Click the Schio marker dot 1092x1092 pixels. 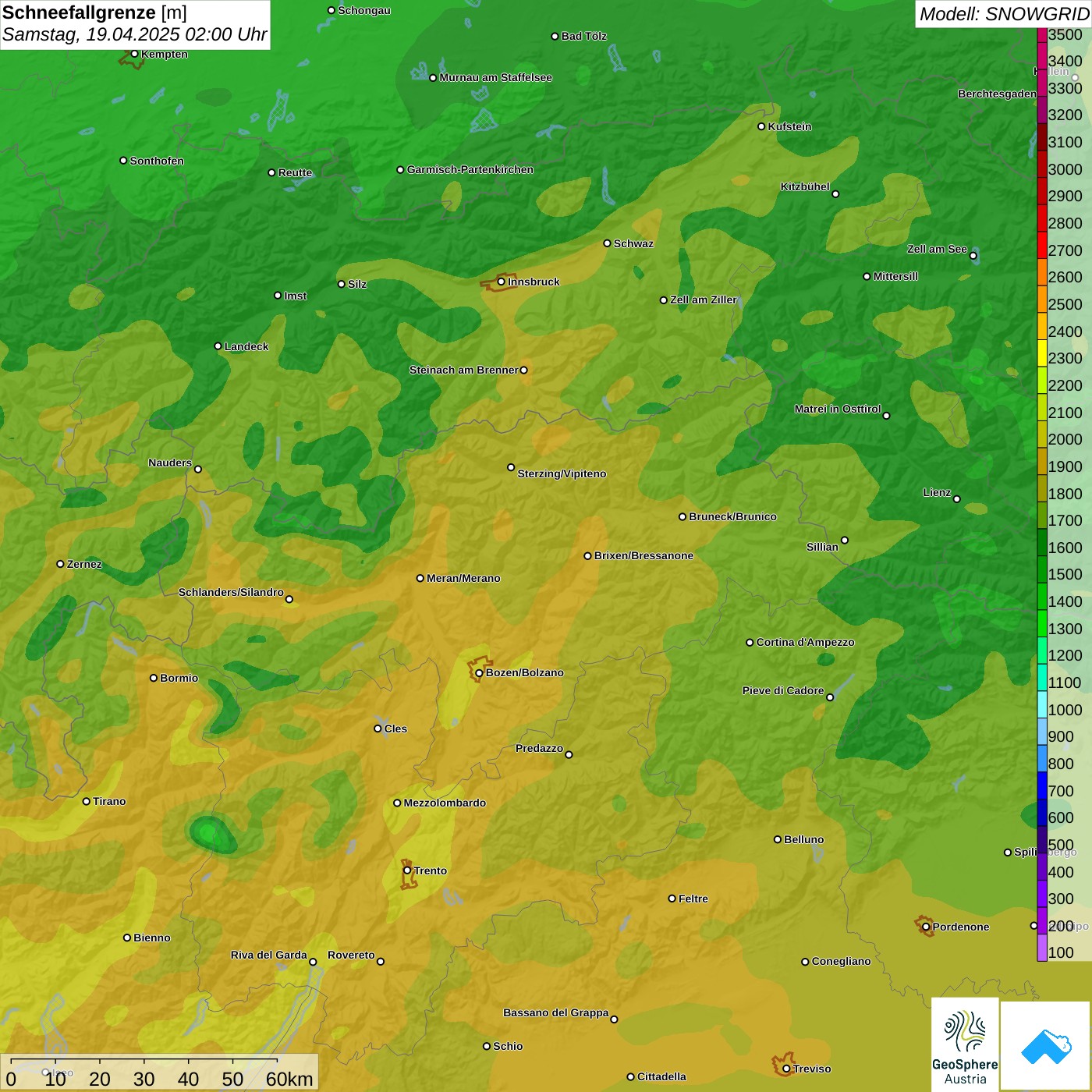[487, 1046]
